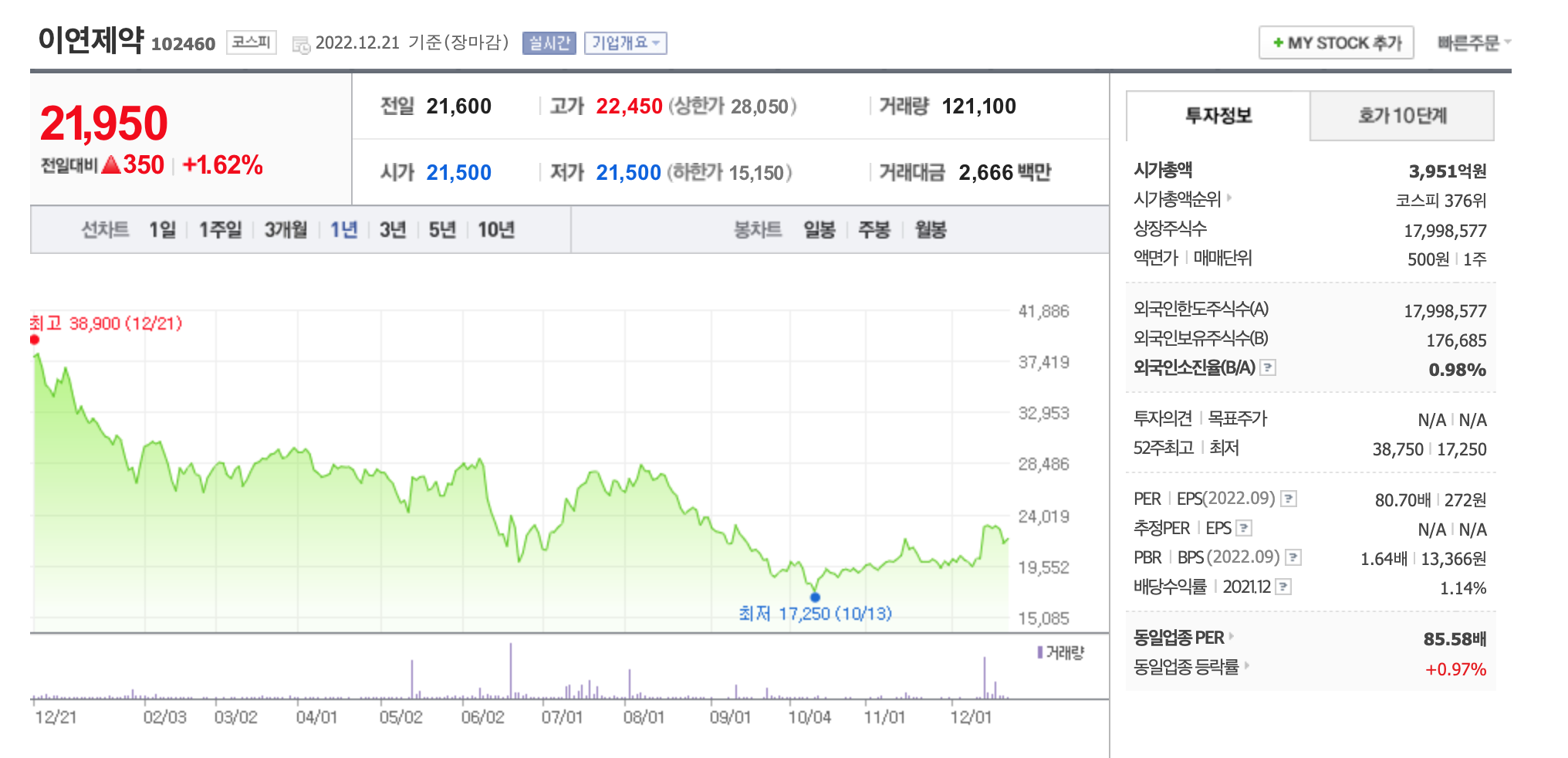Select the 1일 line chart period
This screenshot has height=758, width=1568.
(162, 229)
